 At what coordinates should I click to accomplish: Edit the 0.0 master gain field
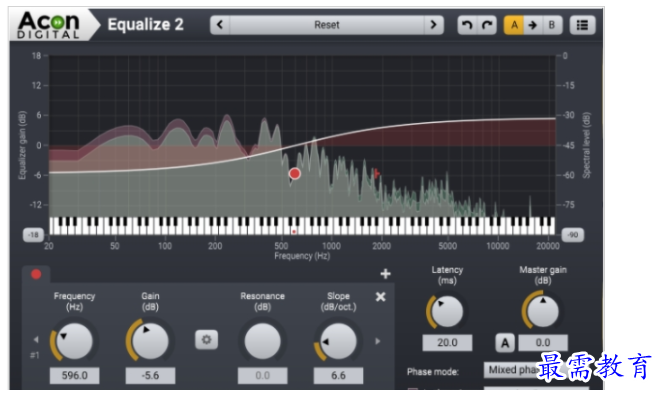pos(543,342)
